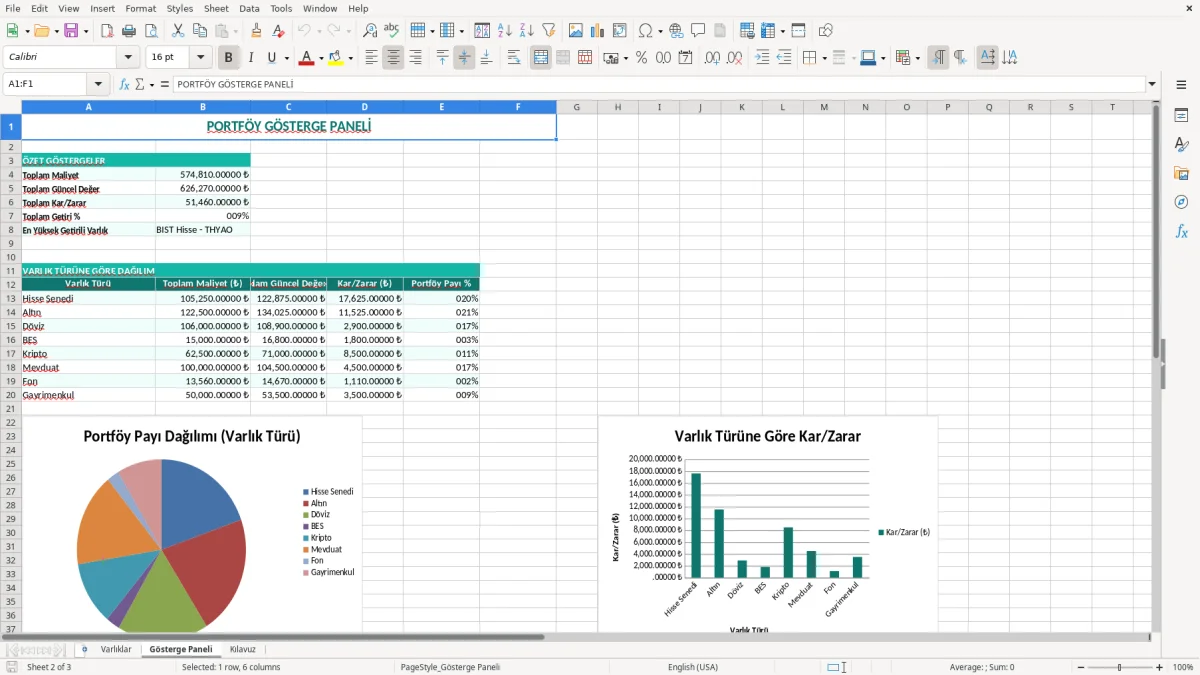Open the Sheet menu
Image resolution: width=1200 pixels, height=675 pixels.
pos(216,8)
